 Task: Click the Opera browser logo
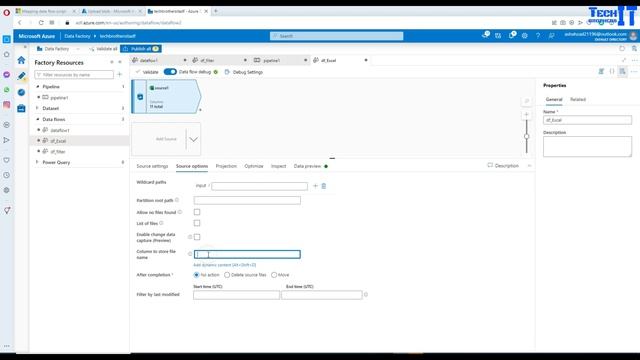7,13
